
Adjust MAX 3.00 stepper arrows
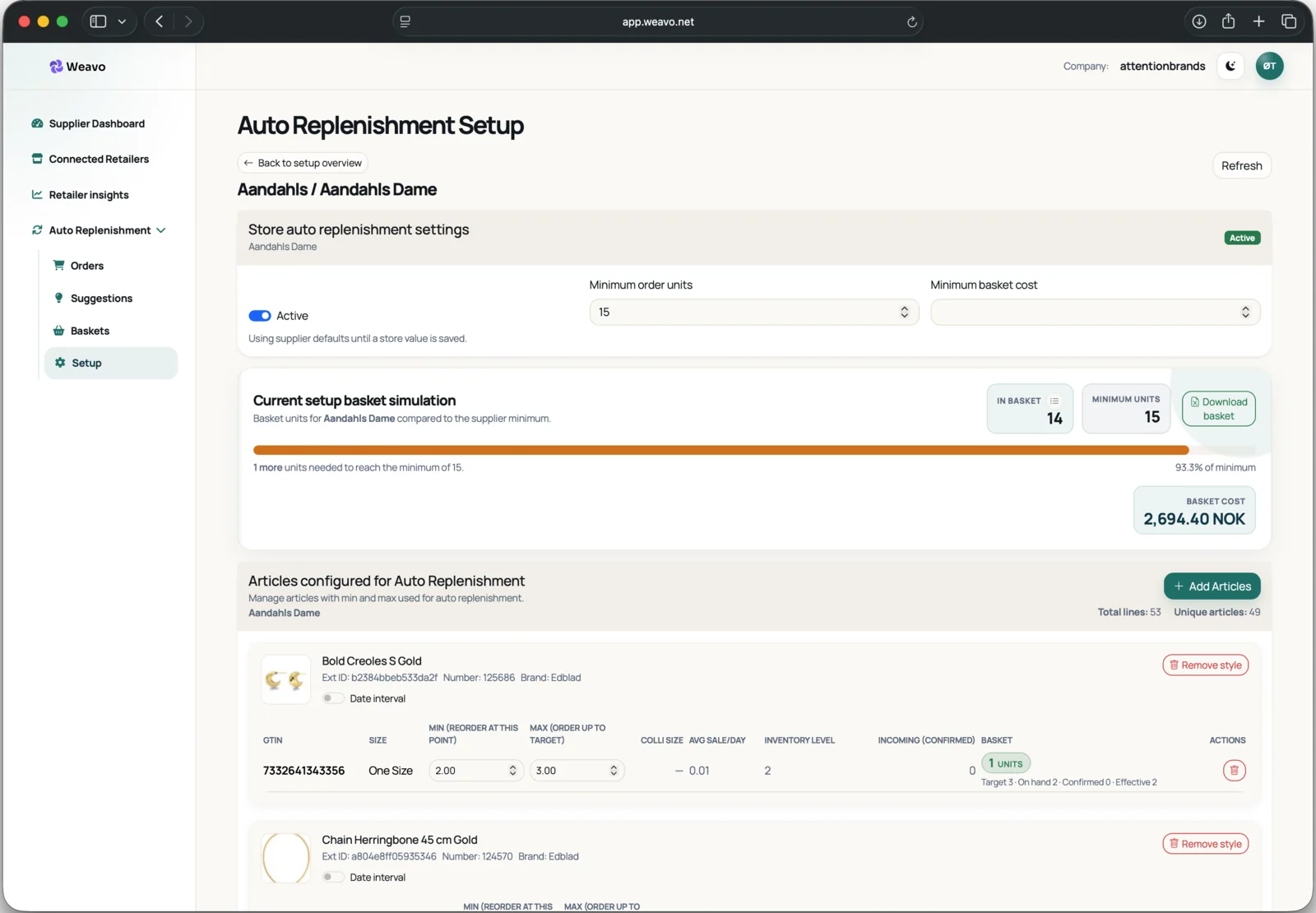tap(614, 771)
